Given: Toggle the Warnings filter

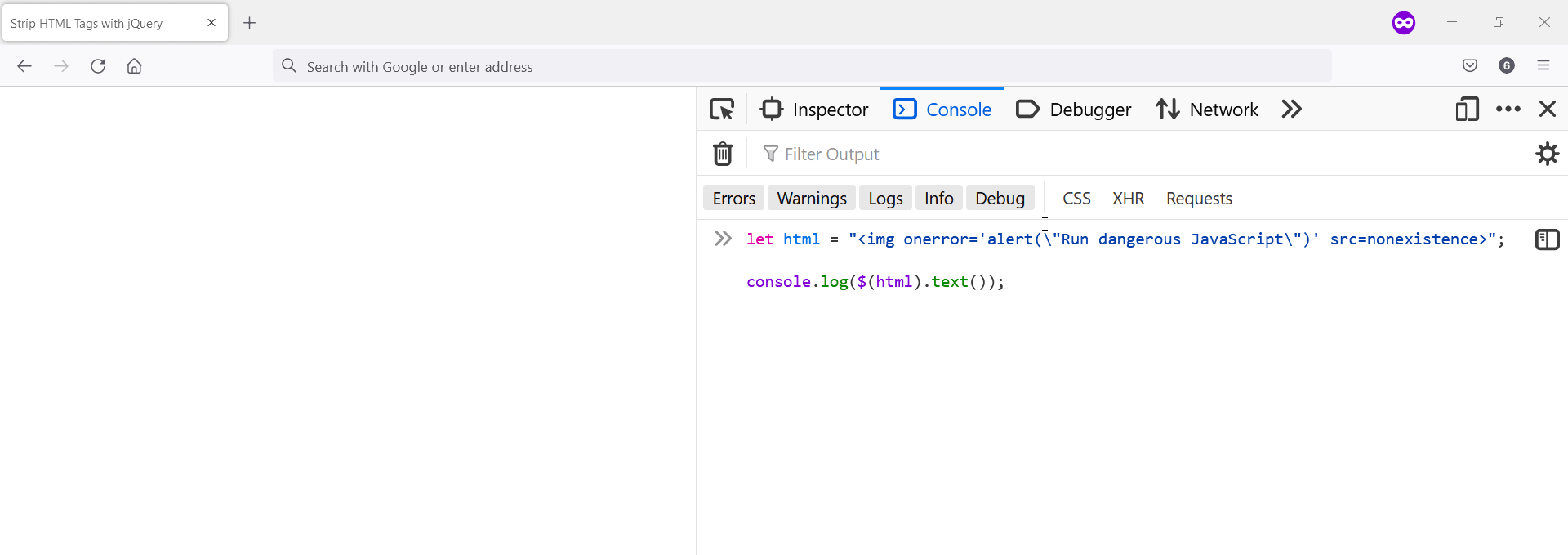Looking at the screenshot, I should click(x=812, y=198).
